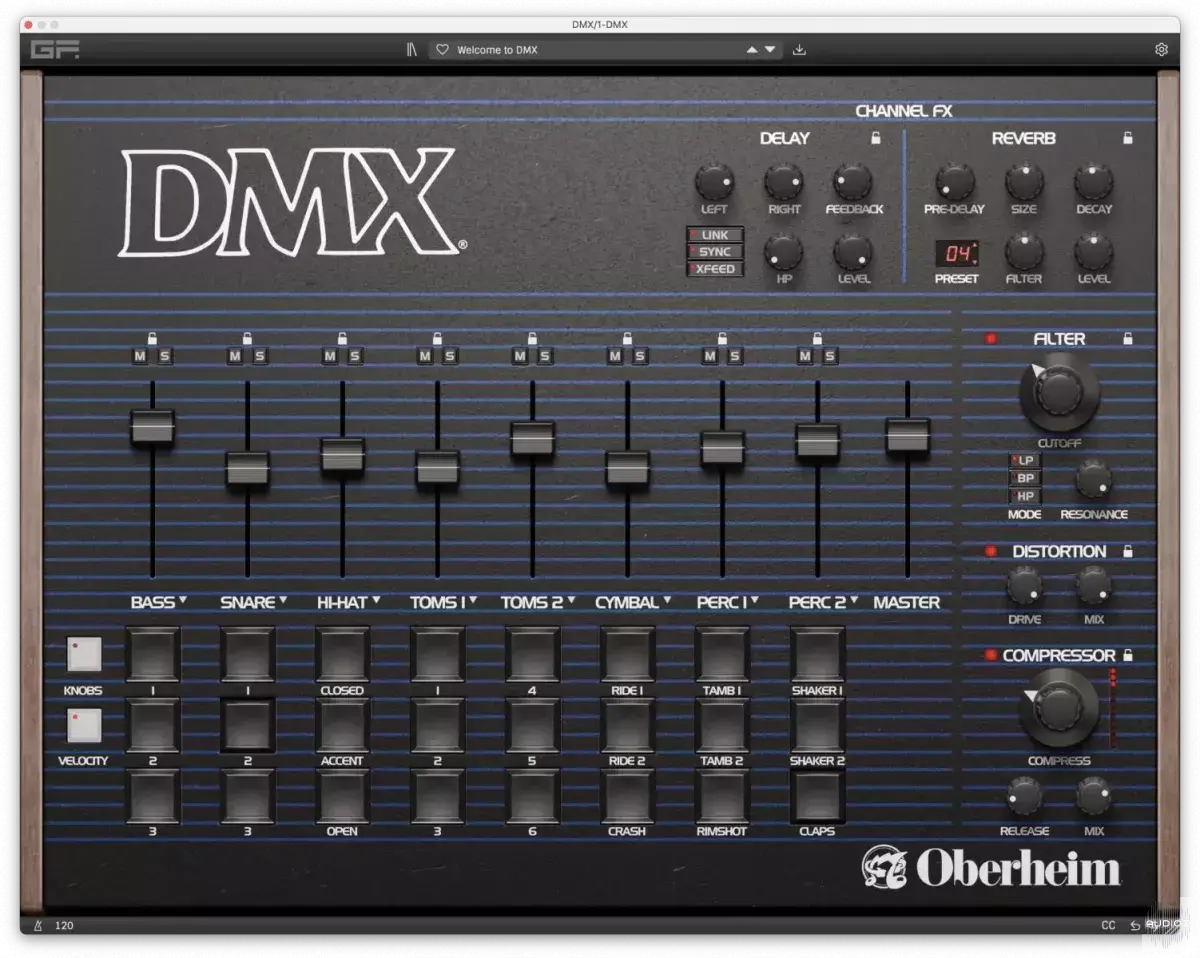Image resolution: width=1200 pixels, height=958 pixels.
Task: Trigger the CRASH cymbal pad
Action: click(627, 796)
